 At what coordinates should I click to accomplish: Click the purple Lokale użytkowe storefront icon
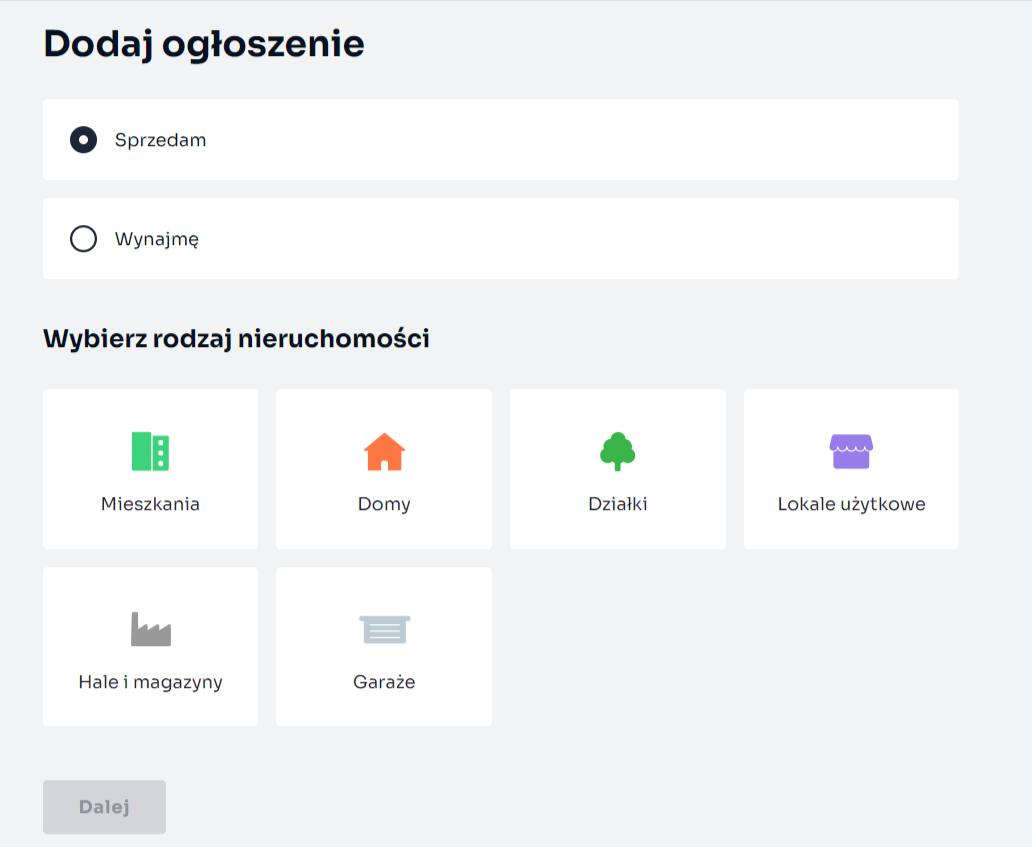[x=851, y=451]
